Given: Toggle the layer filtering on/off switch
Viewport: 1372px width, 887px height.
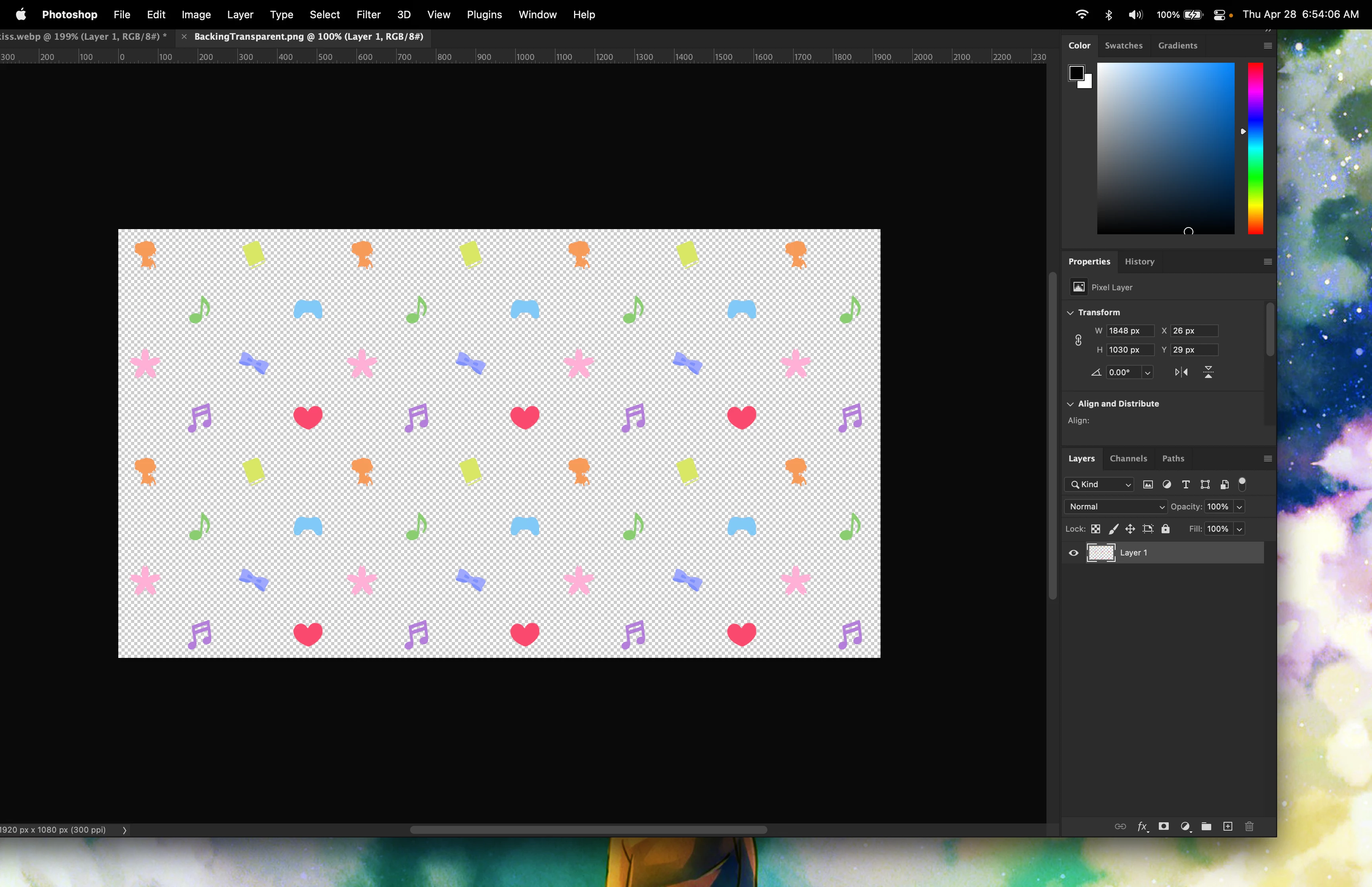Looking at the screenshot, I should tap(1242, 484).
